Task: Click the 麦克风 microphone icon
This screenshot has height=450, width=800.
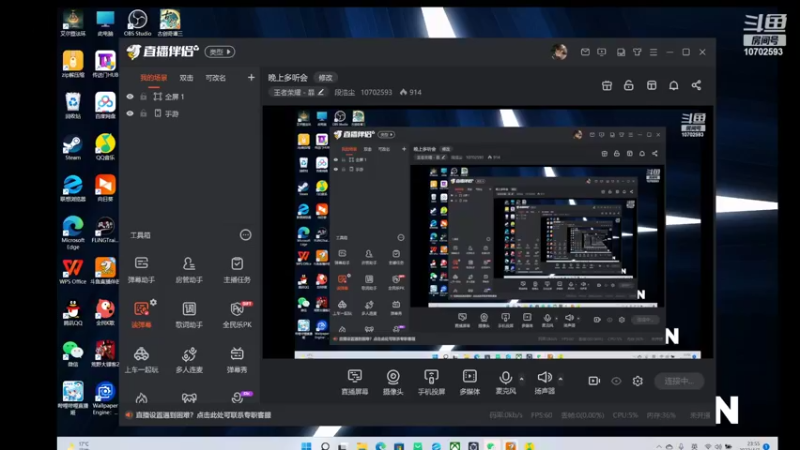Action: (506, 378)
